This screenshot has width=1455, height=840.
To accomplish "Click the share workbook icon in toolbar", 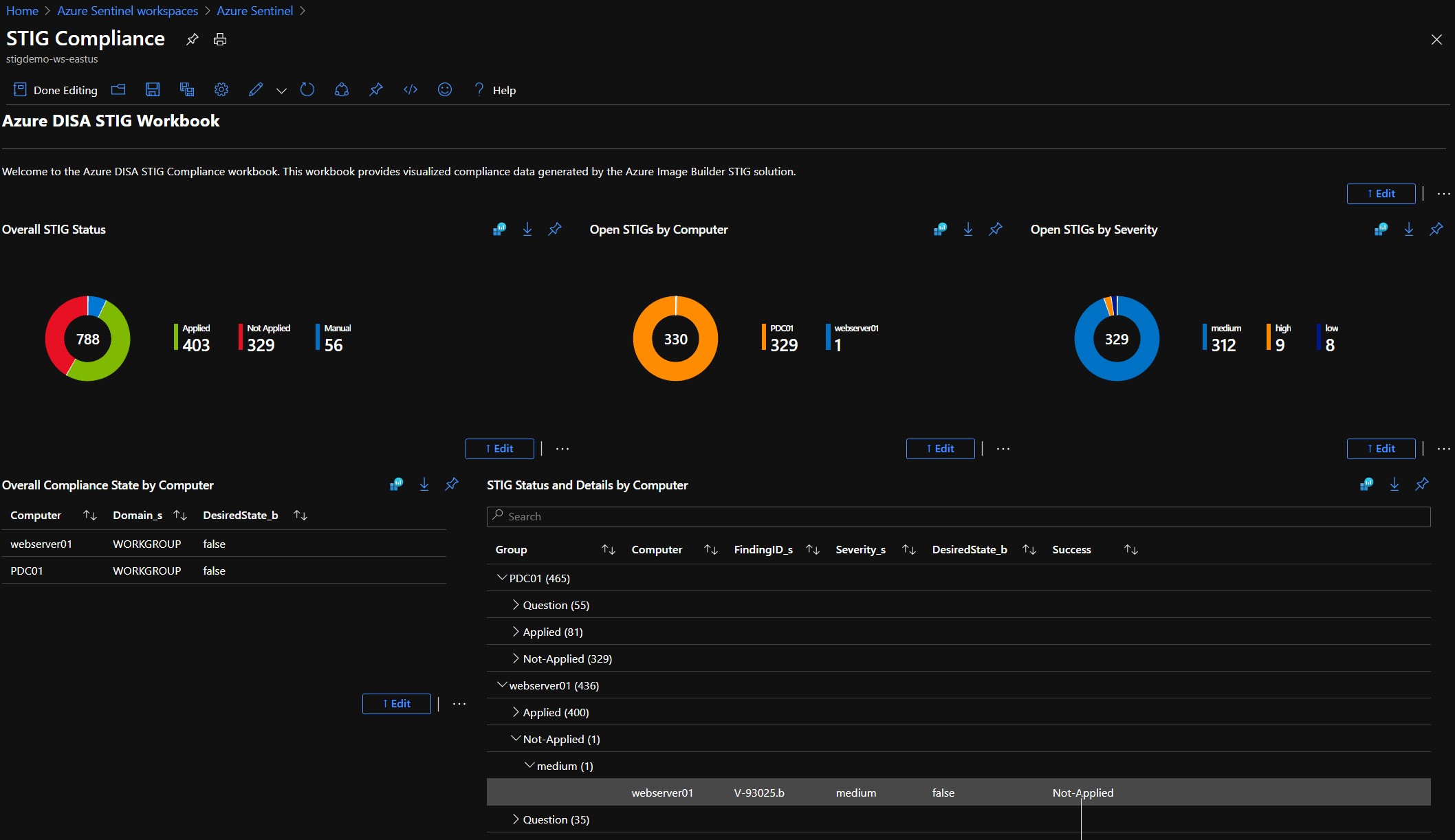I will 342,89.
